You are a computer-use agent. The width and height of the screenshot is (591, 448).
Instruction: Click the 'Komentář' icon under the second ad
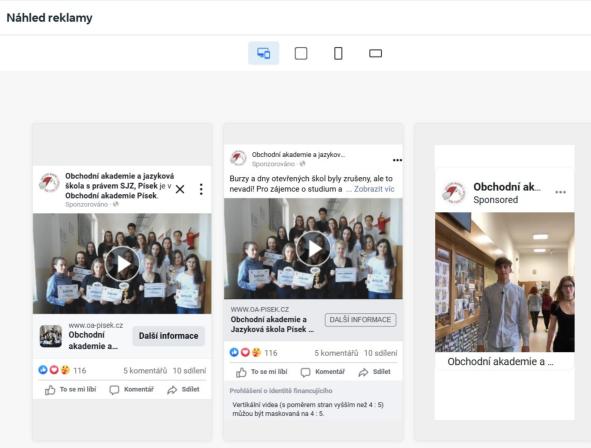coord(305,372)
